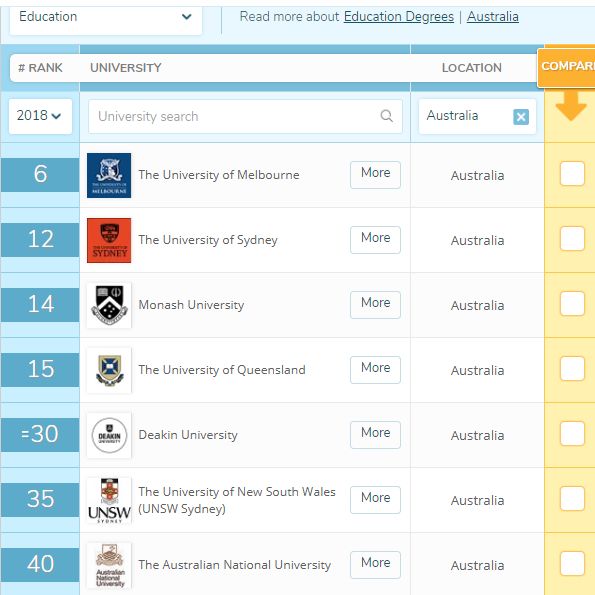This screenshot has width=595, height=595.
Task: Click The University of Sydney name
Action: click(x=208, y=240)
